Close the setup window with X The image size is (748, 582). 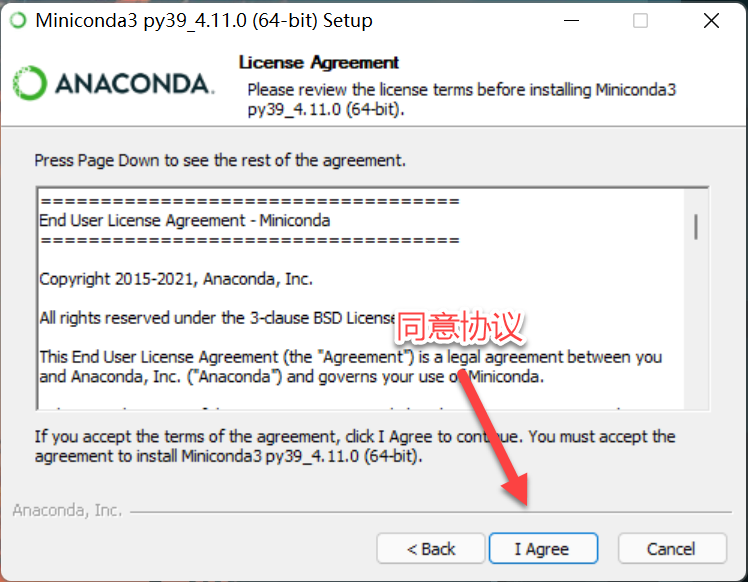(711, 21)
